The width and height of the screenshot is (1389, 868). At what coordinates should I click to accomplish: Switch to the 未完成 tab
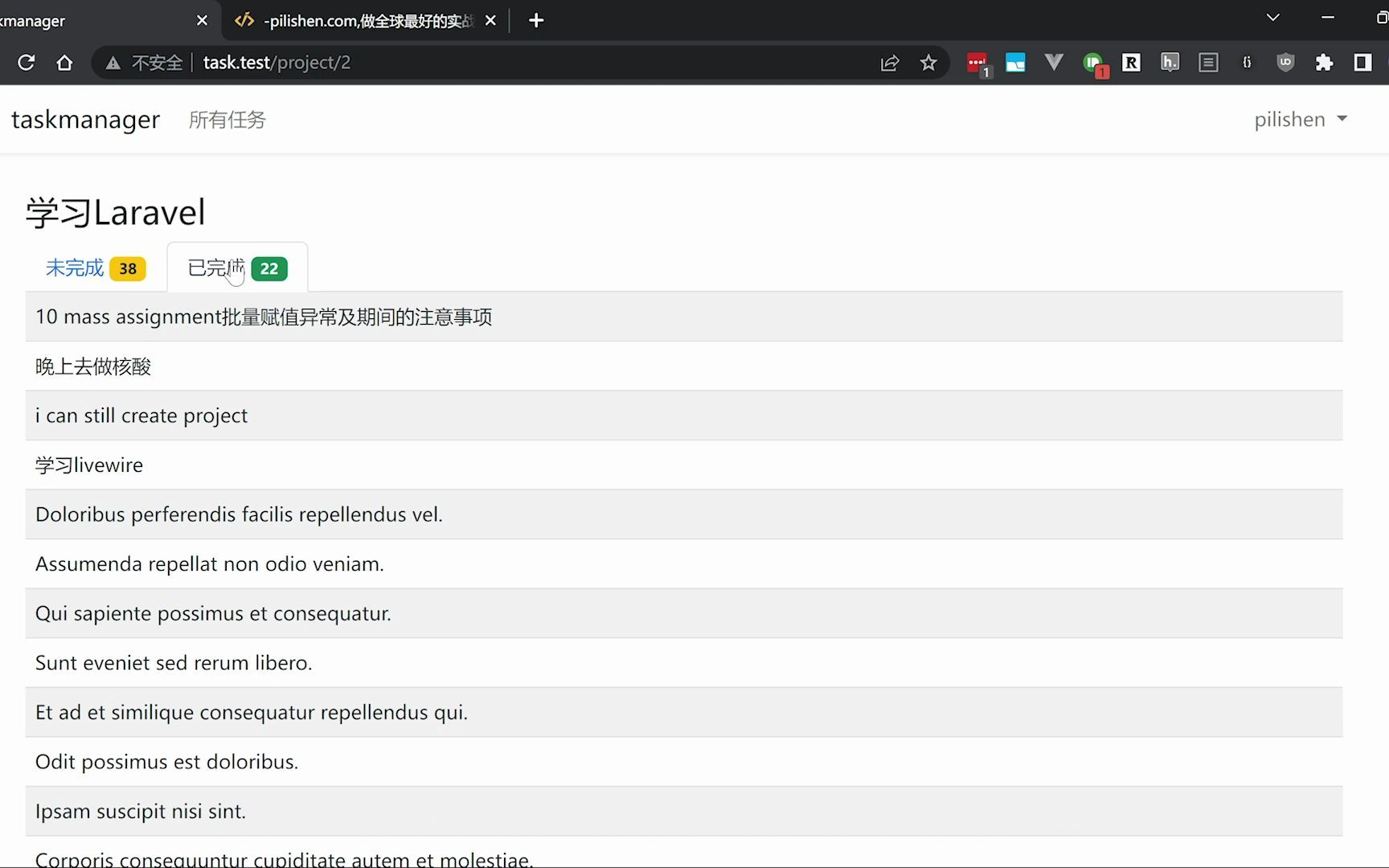(x=96, y=268)
